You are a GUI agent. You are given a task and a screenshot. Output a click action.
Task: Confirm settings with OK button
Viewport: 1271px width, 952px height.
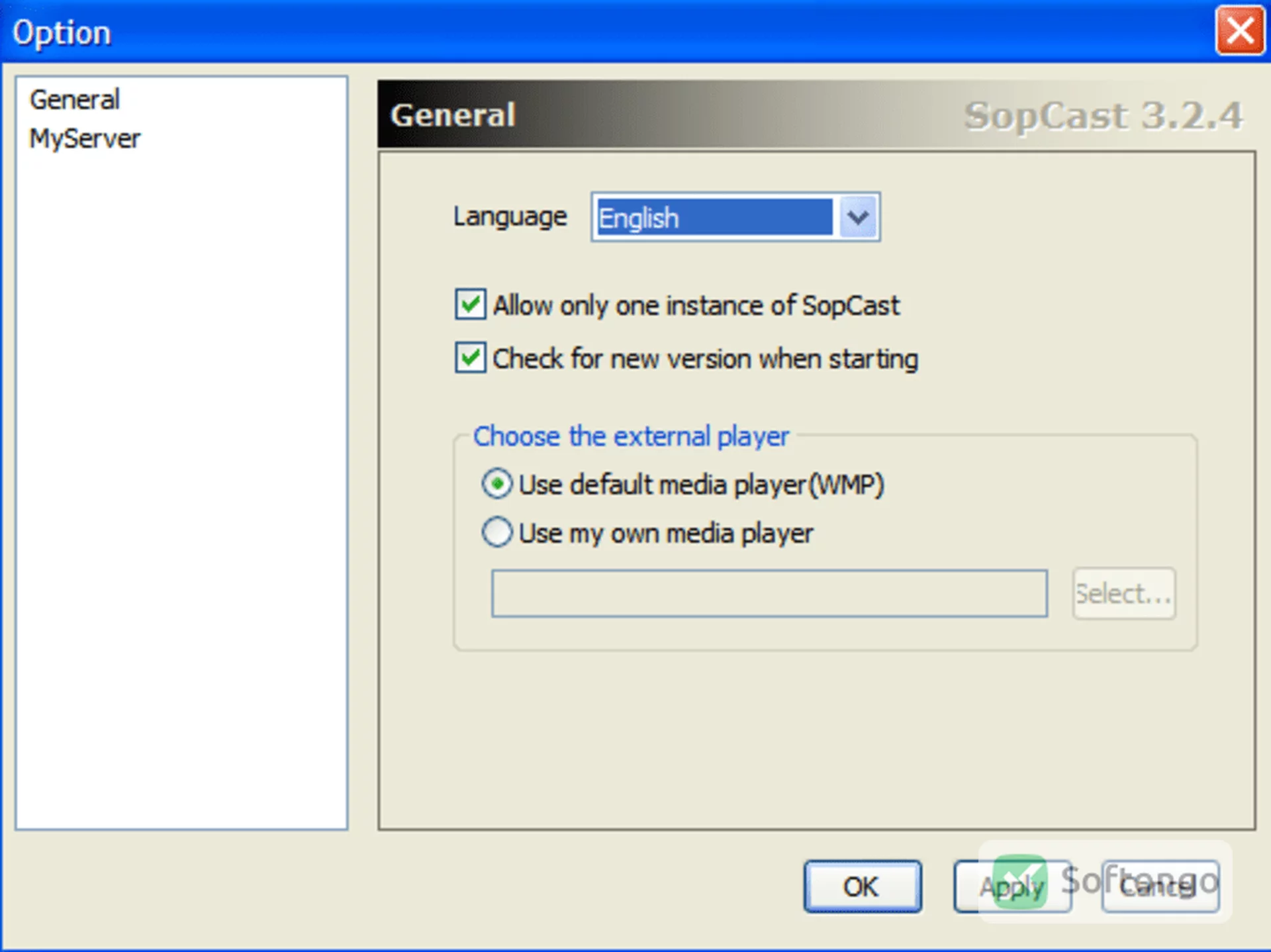(863, 886)
